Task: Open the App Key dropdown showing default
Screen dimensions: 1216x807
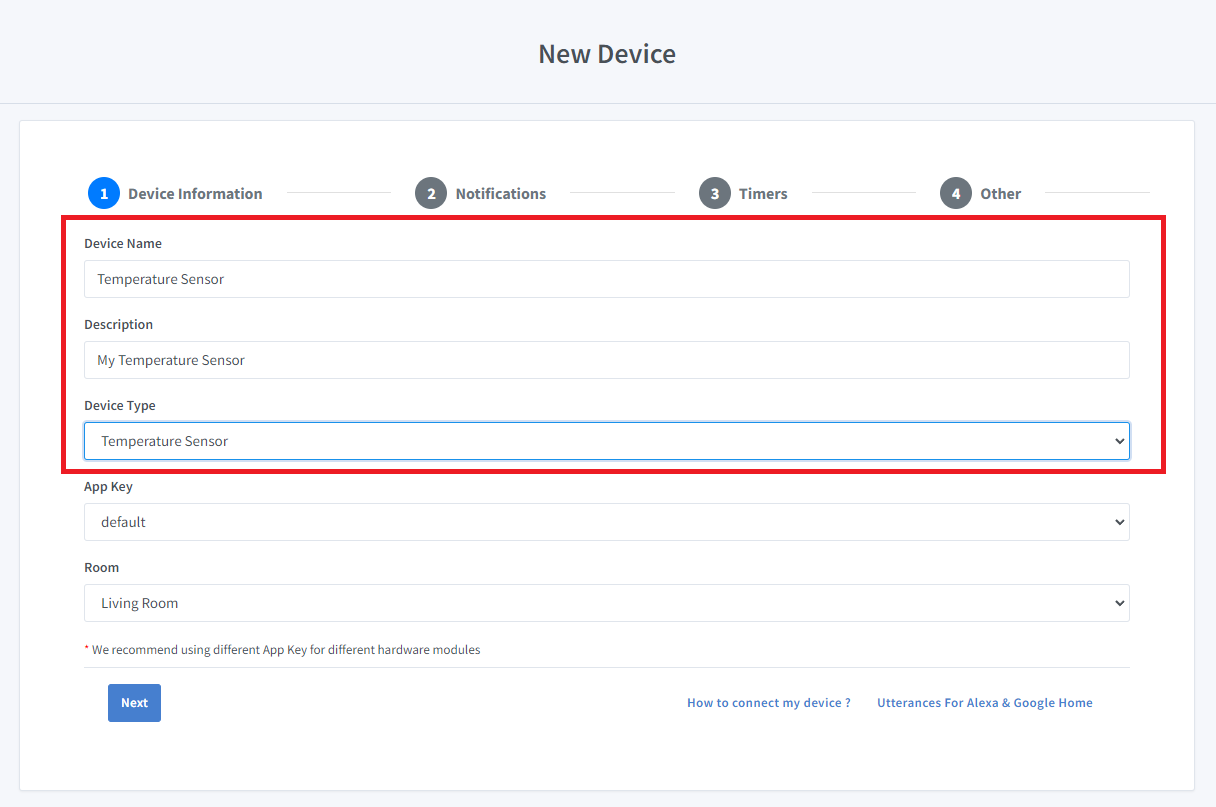Action: (x=606, y=521)
